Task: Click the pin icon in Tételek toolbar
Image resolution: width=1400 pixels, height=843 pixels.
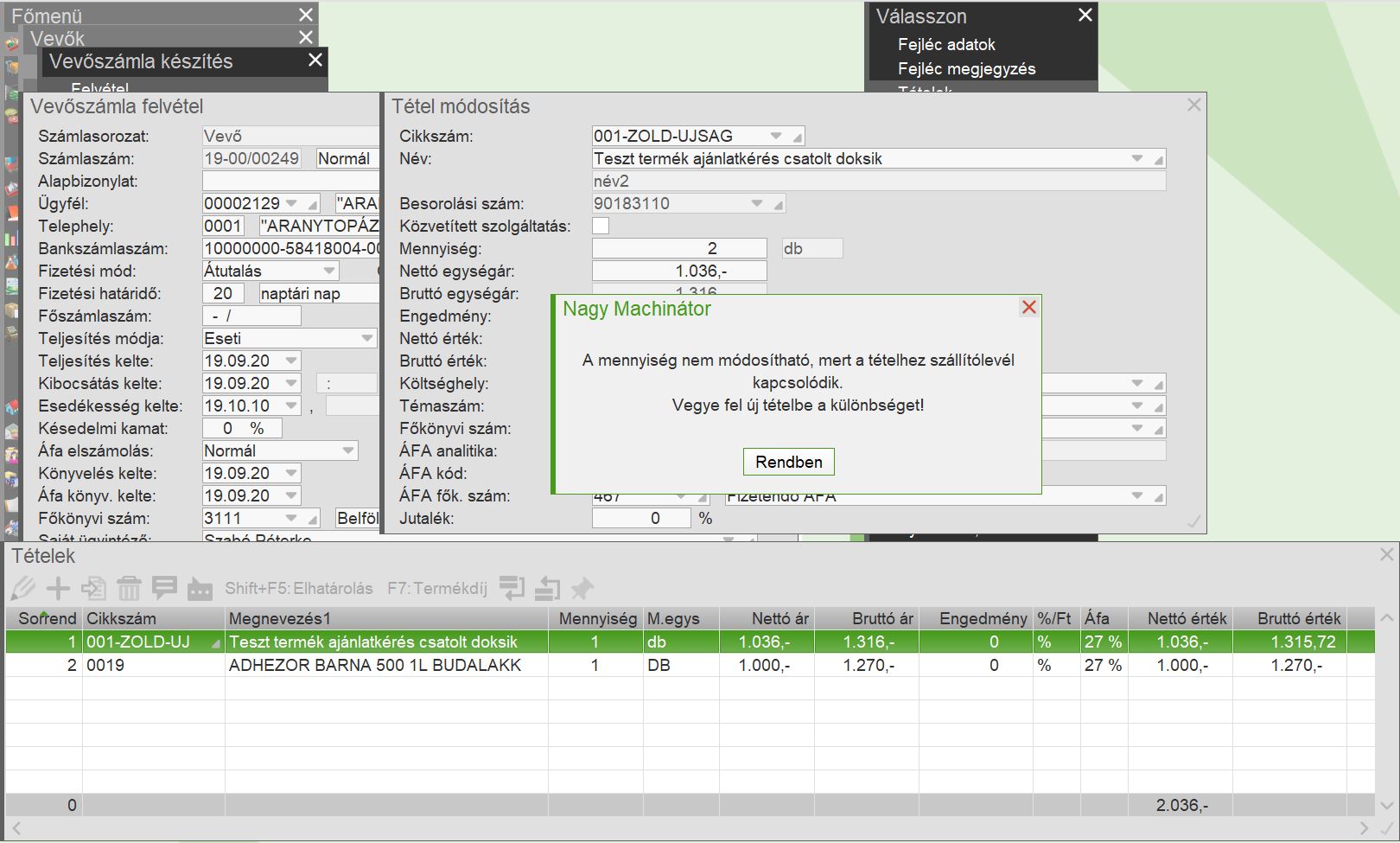Action: pos(582,589)
